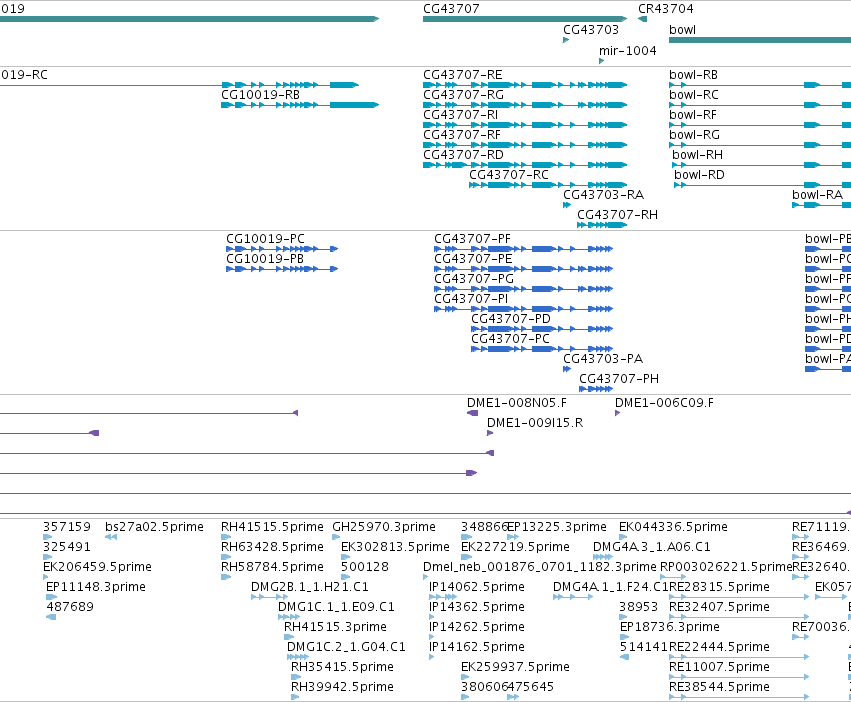The image size is (851, 702).
Task: Select EST EP11148.3prime
Action: point(96,587)
